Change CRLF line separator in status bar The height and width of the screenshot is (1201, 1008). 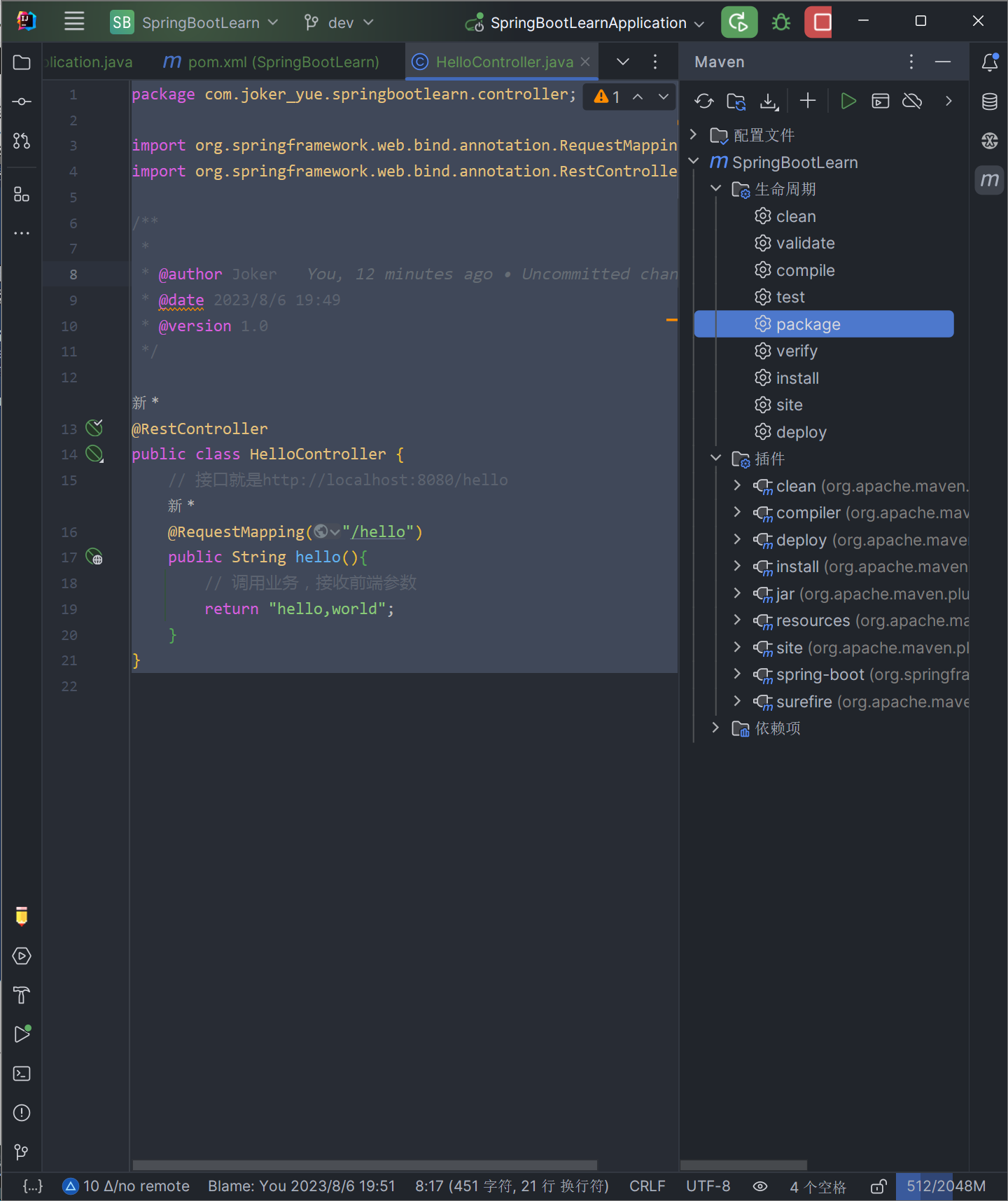[647, 1186]
